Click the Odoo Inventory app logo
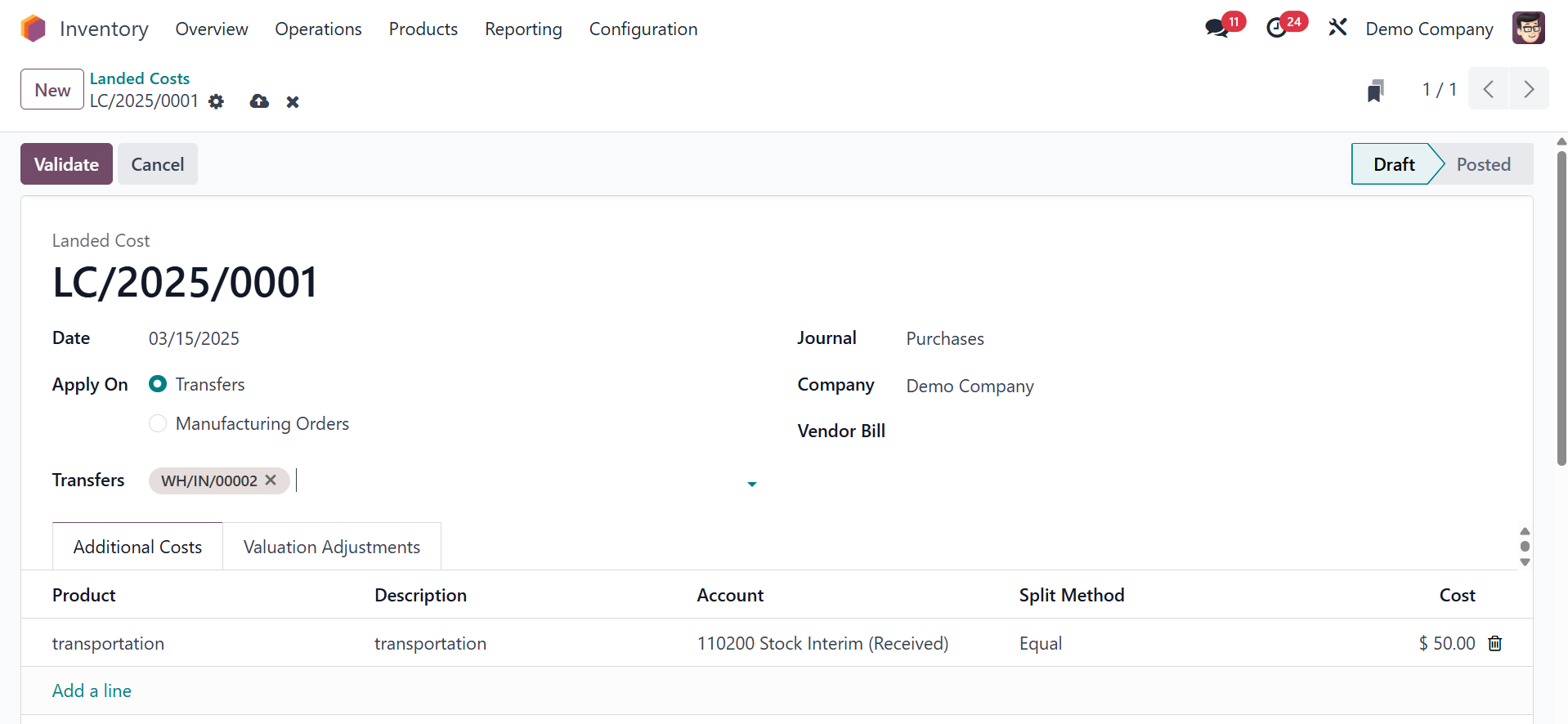Screen dimensions: 1568x724 [33, 29]
